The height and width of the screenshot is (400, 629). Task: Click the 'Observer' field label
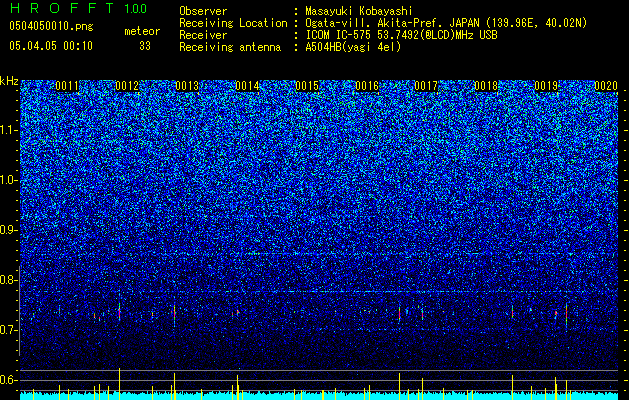point(203,11)
